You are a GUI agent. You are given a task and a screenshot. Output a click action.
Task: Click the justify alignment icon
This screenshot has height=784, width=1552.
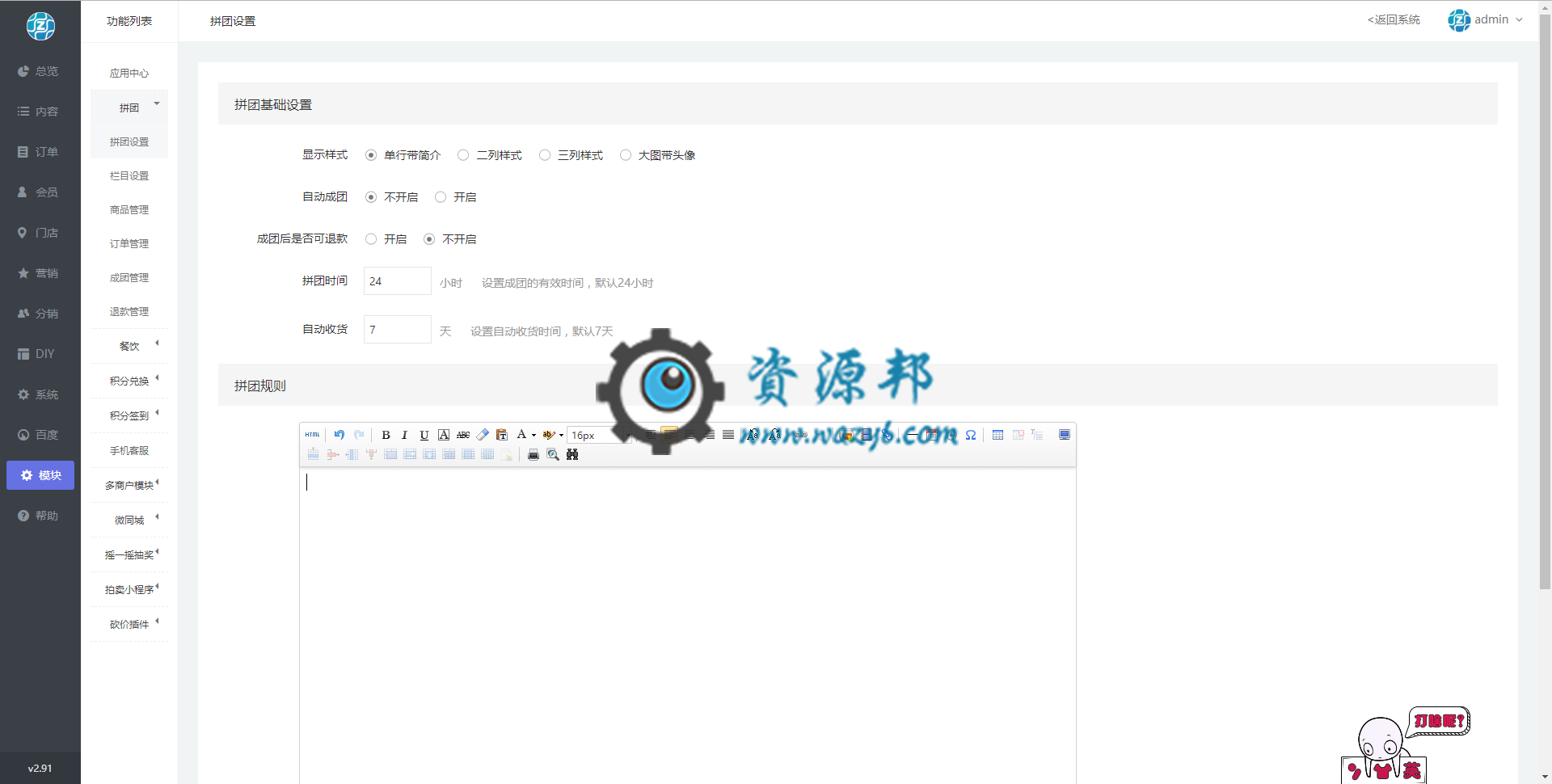click(x=728, y=435)
